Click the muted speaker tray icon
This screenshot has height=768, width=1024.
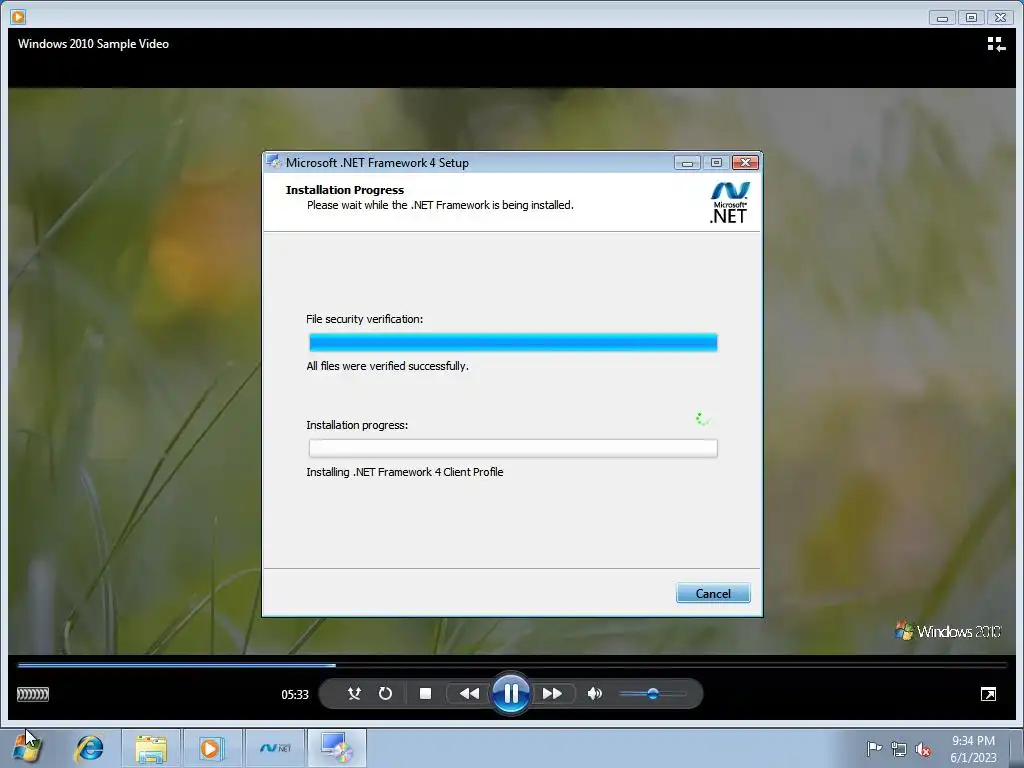click(x=923, y=749)
